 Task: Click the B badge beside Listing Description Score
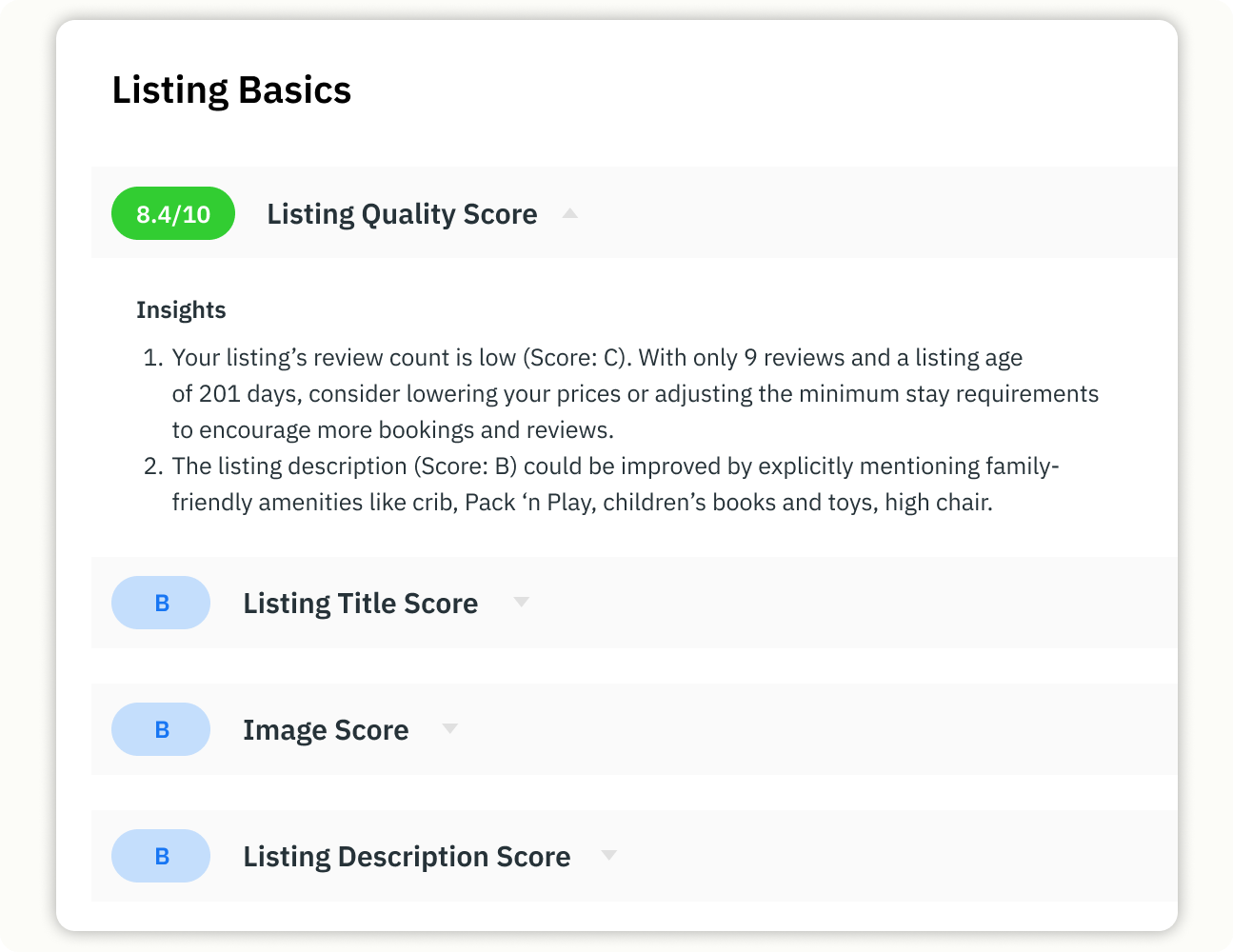(x=161, y=856)
